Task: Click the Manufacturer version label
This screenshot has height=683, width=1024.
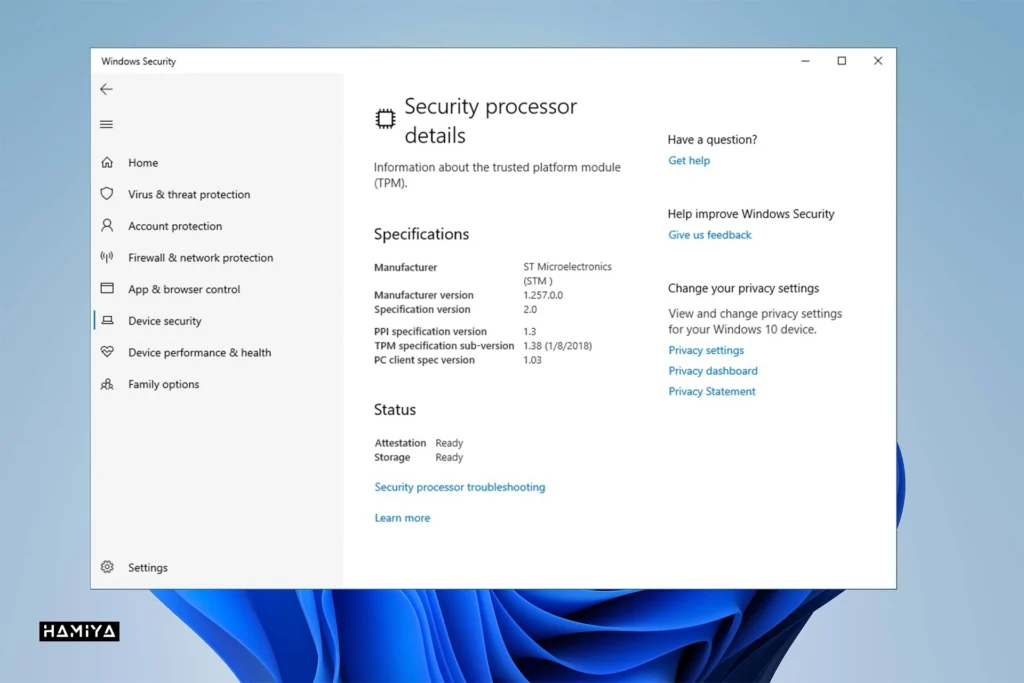Action: [x=424, y=295]
